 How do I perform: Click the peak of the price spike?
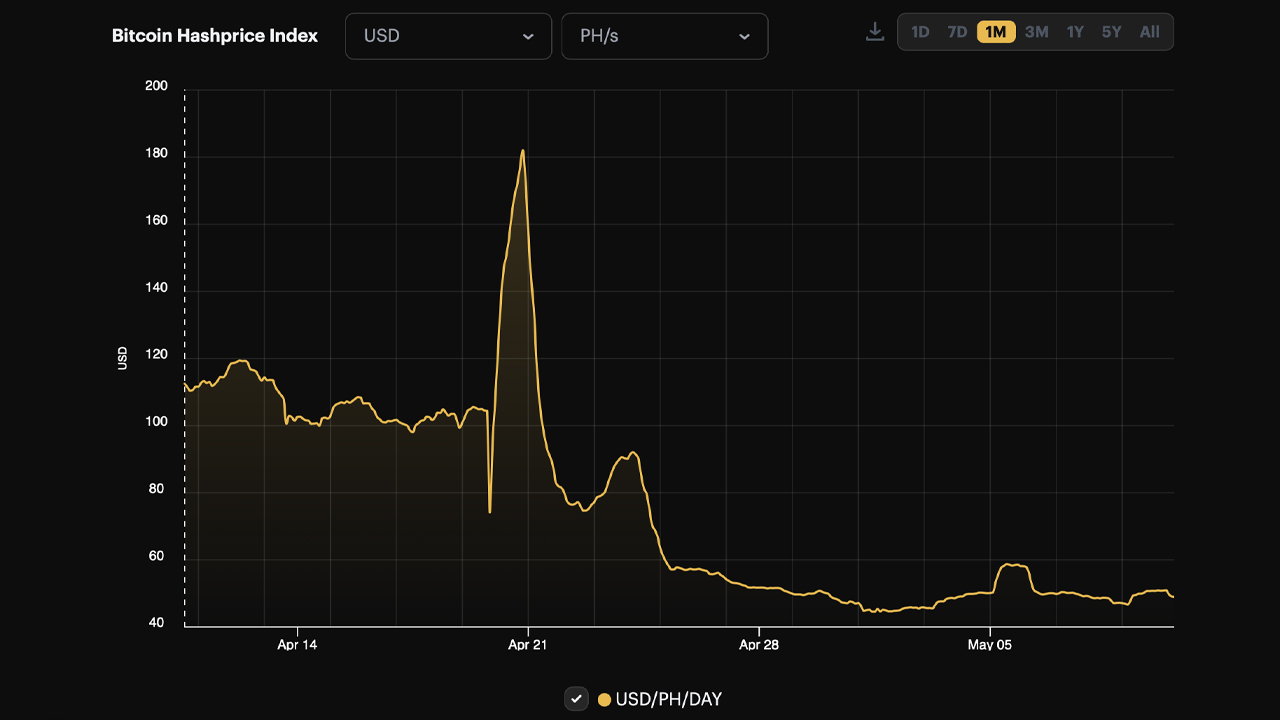click(524, 151)
